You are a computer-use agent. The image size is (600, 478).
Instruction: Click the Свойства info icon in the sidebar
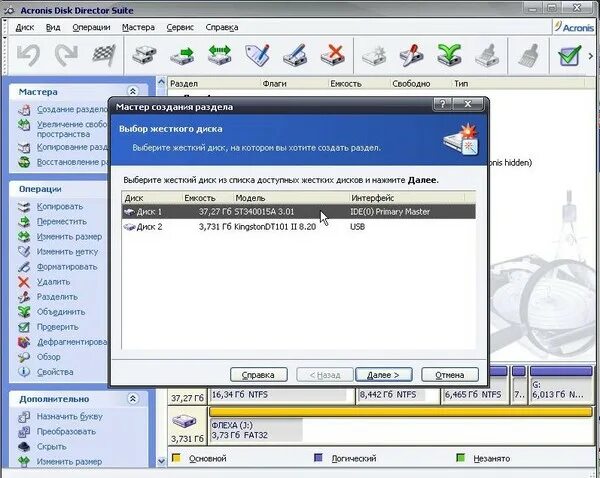point(24,372)
